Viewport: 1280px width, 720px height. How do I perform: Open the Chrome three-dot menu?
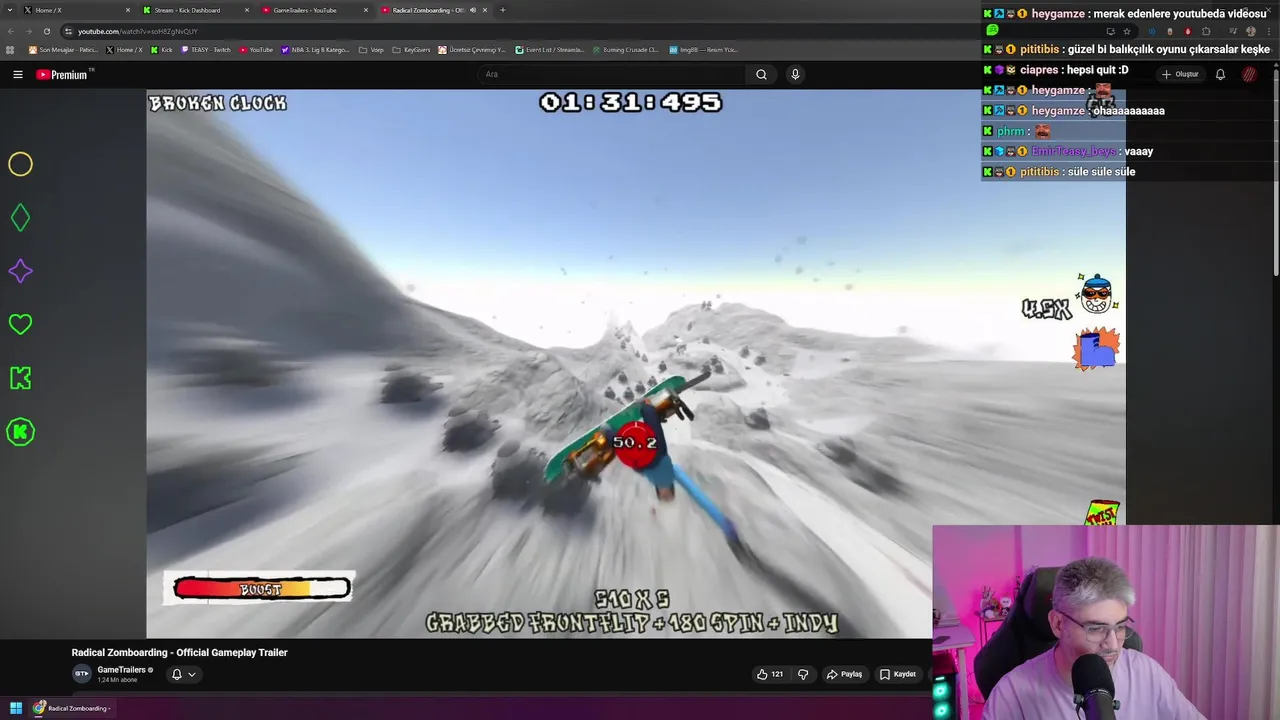pos(1268,31)
